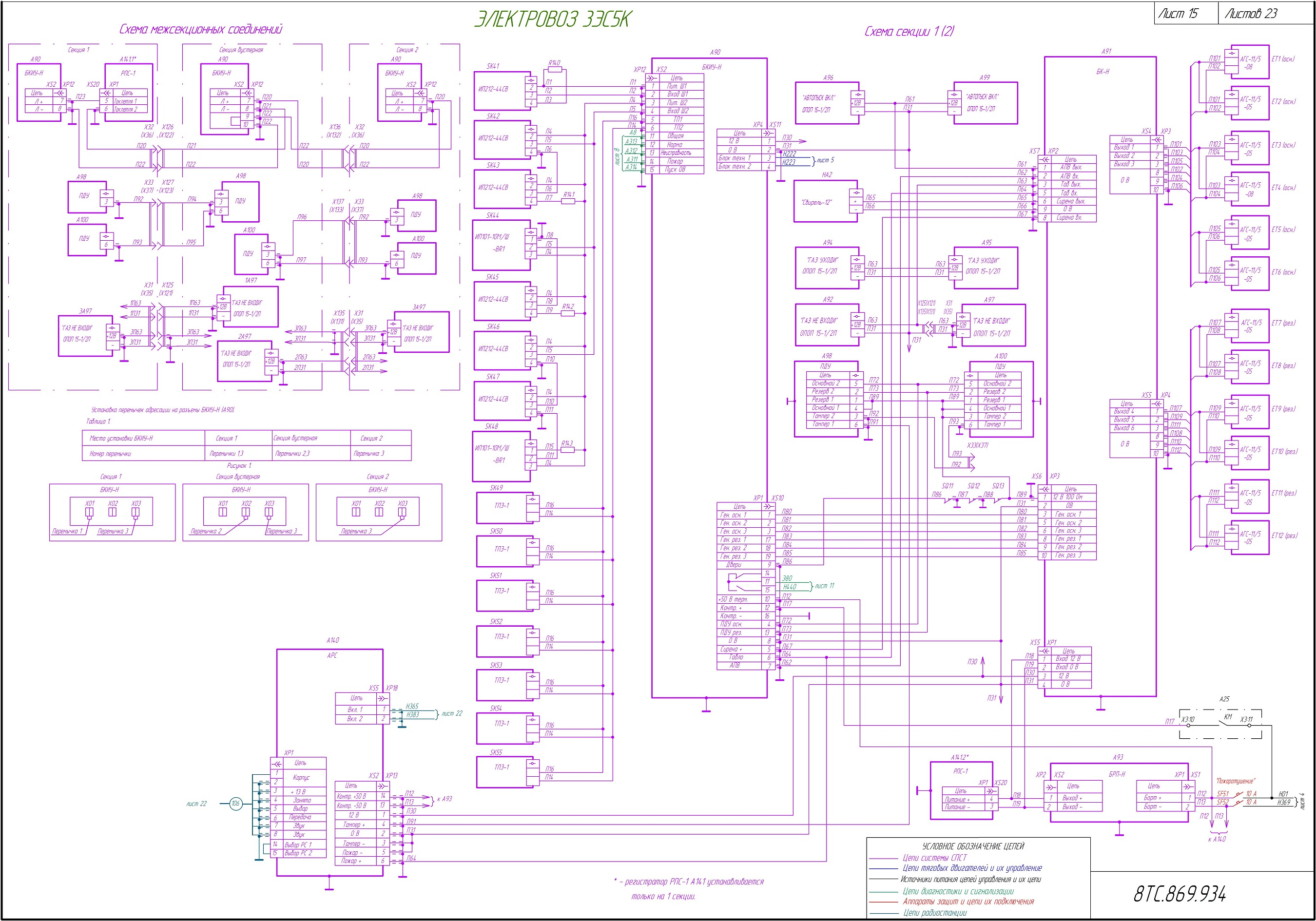
Task: Select heading "Схема межсекционных соединений"
Action: [201, 29]
